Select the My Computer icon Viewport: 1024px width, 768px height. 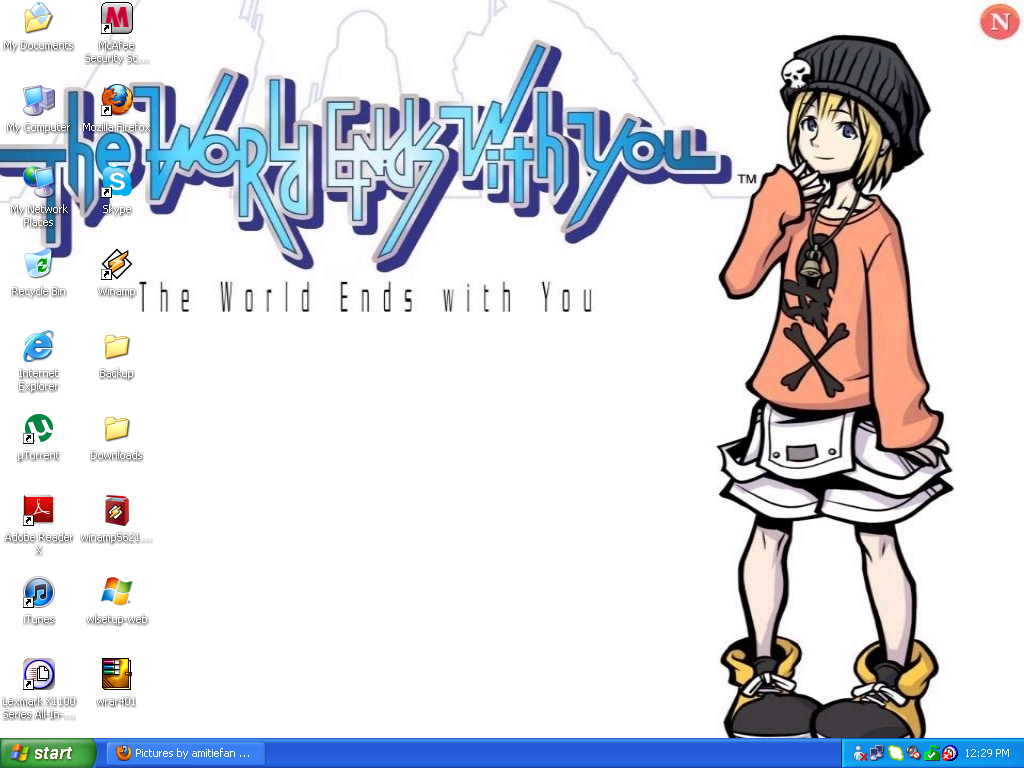click(x=39, y=101)
